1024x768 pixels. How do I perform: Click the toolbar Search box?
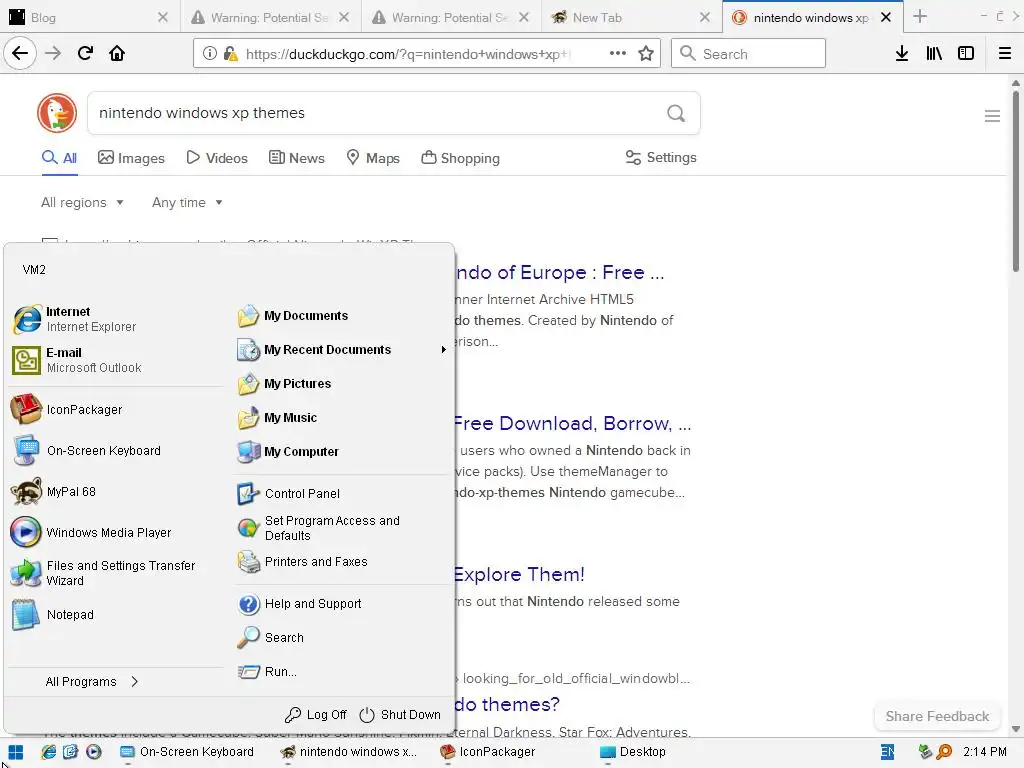pos(748,54)
